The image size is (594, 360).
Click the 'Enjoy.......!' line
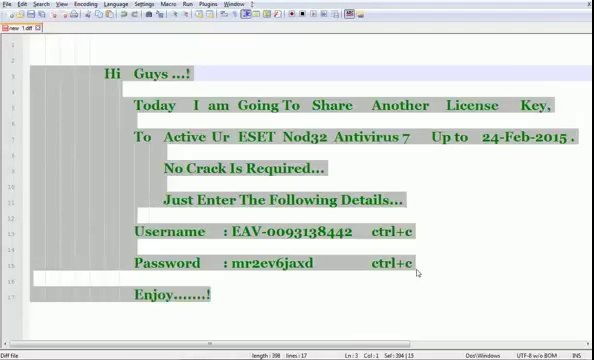tap(172, 294)
